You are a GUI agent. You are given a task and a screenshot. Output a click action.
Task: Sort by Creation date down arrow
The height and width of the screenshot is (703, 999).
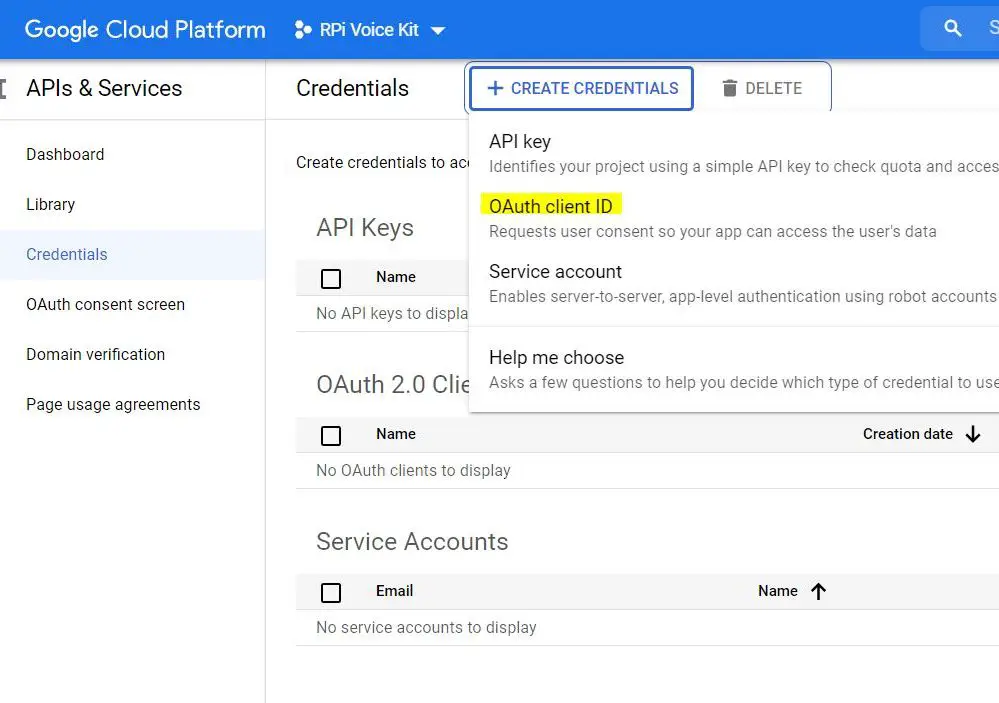pos(973,434)
